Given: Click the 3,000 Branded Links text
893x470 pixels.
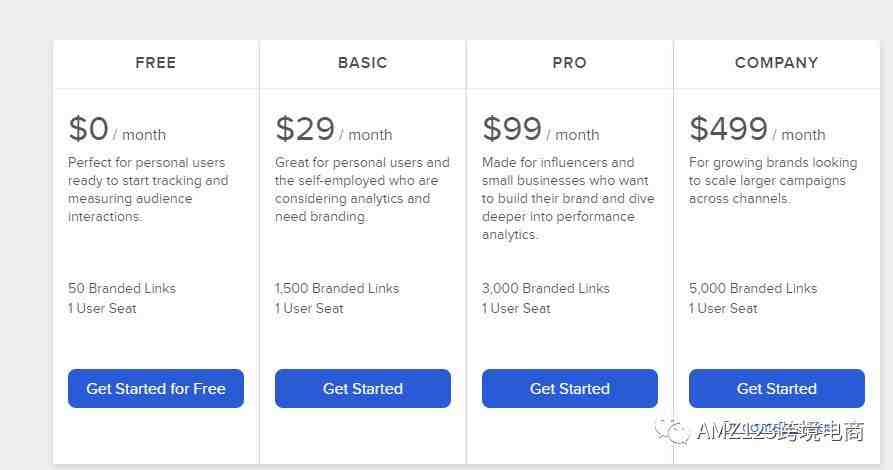Looking at the screenshot, I should click(546, 288).
